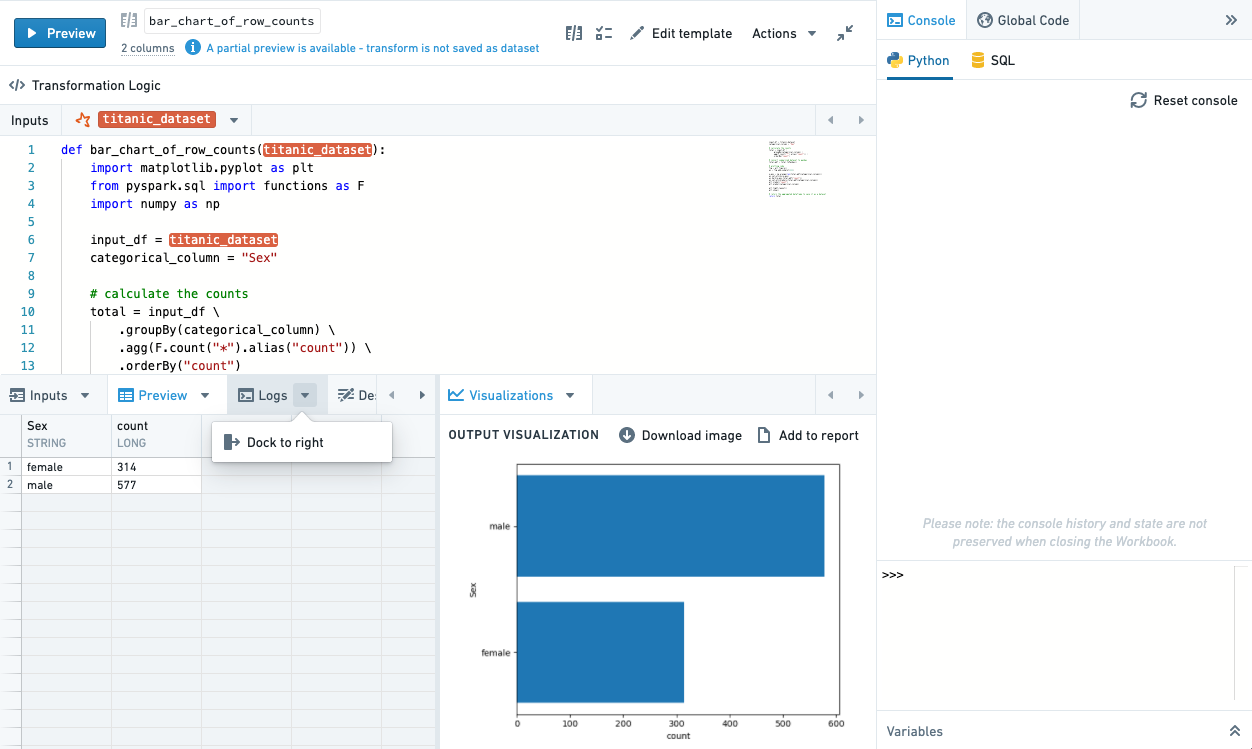Select the Logs tab
1252x749 pixels.
click(x=263, y=395)
